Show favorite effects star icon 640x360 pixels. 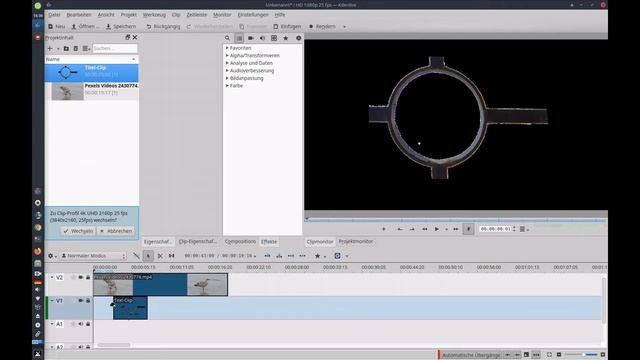[x=286, y=38]
